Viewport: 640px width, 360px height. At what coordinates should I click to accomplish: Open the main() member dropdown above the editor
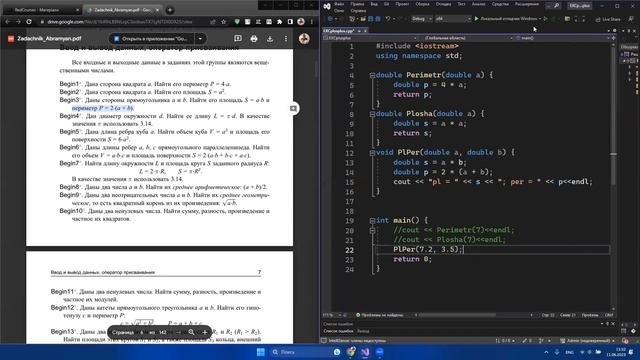(x=562, y=38)
